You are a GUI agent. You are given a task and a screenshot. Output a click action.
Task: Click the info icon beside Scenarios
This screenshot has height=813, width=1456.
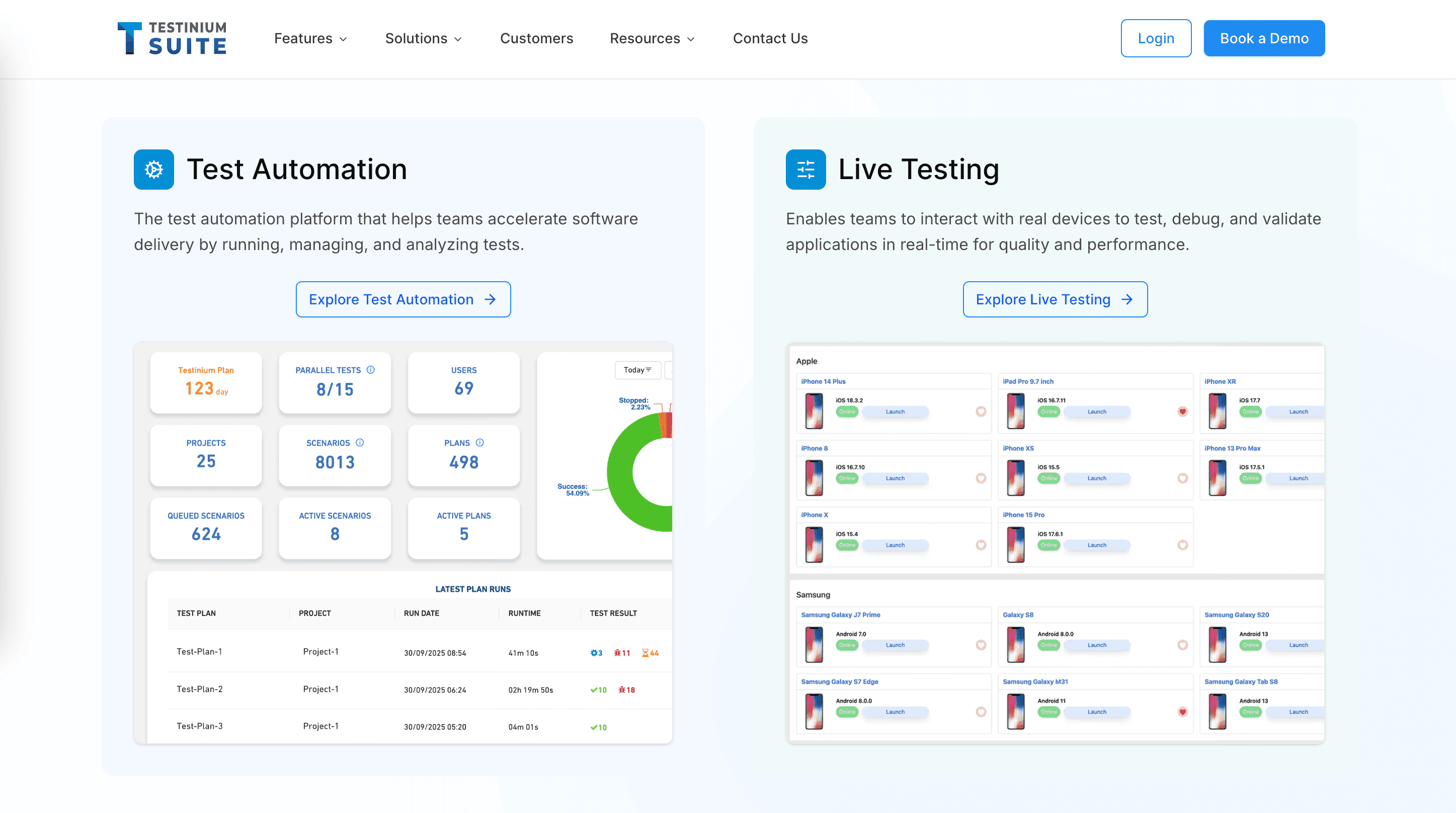point(360,443)
